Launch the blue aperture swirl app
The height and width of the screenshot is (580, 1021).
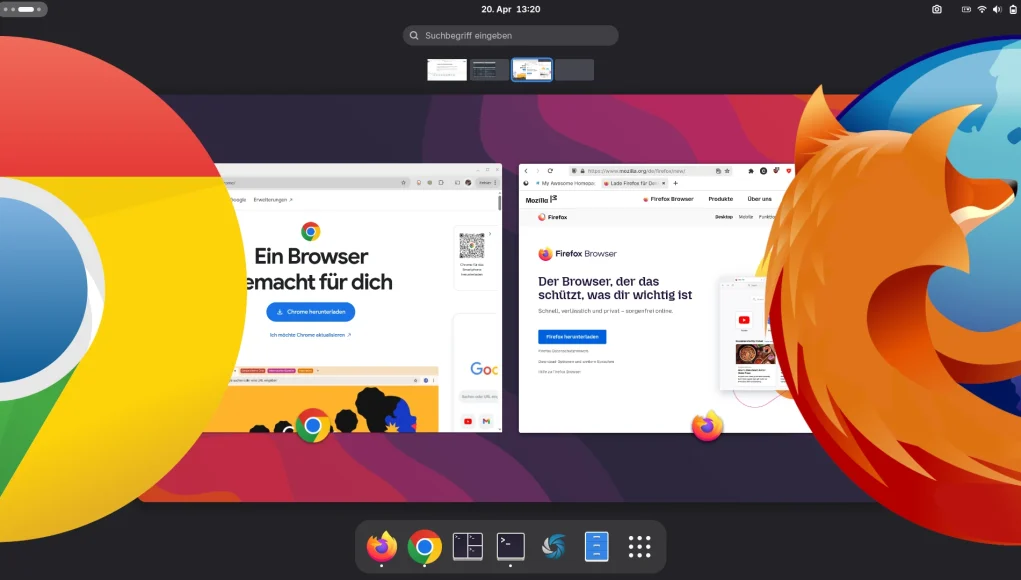(554, 546)
